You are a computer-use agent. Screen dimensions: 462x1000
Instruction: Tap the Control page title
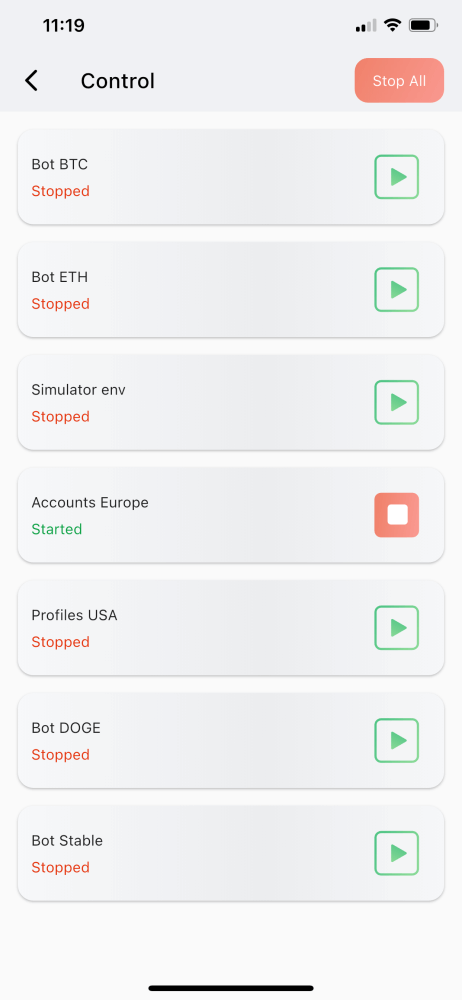[x=117, y=81]
